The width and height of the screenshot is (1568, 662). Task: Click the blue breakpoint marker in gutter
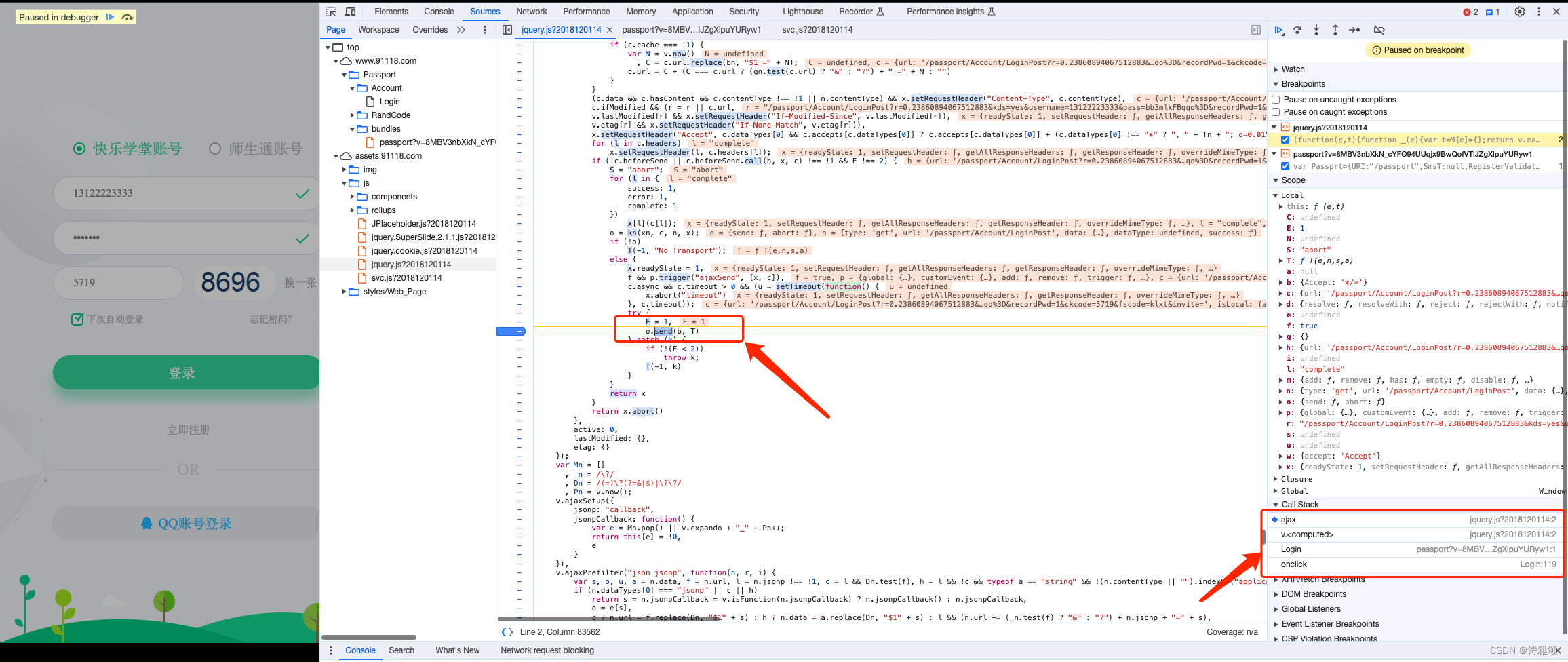point(511,332)
